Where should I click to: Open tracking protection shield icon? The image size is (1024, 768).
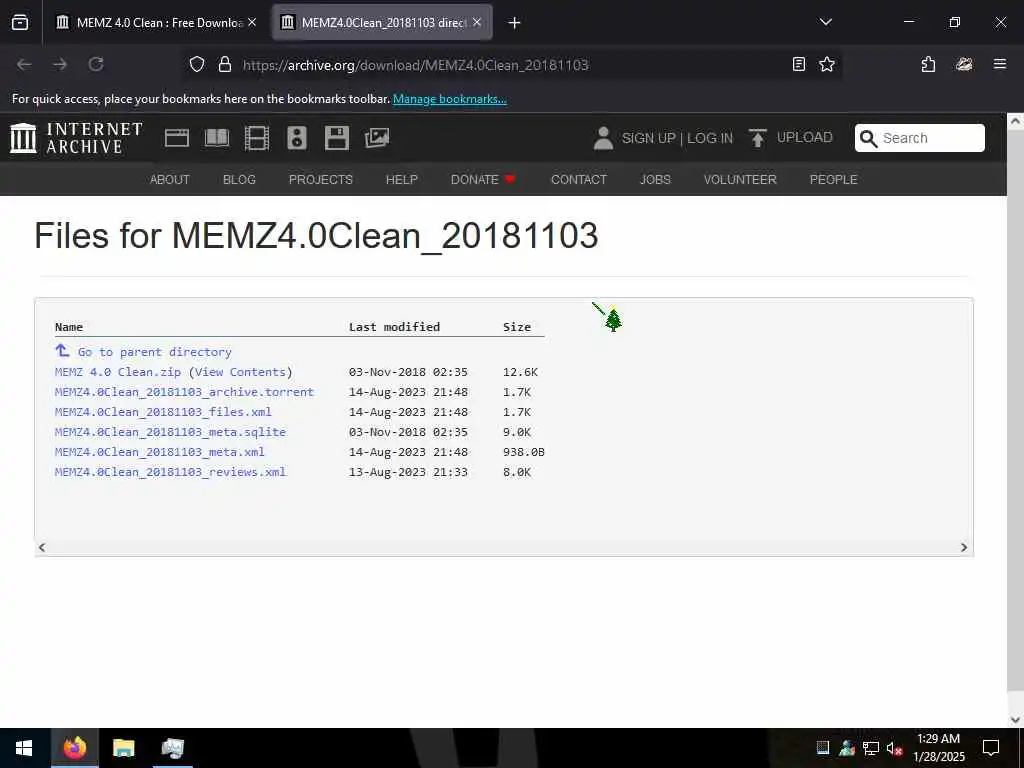(197, 64)
